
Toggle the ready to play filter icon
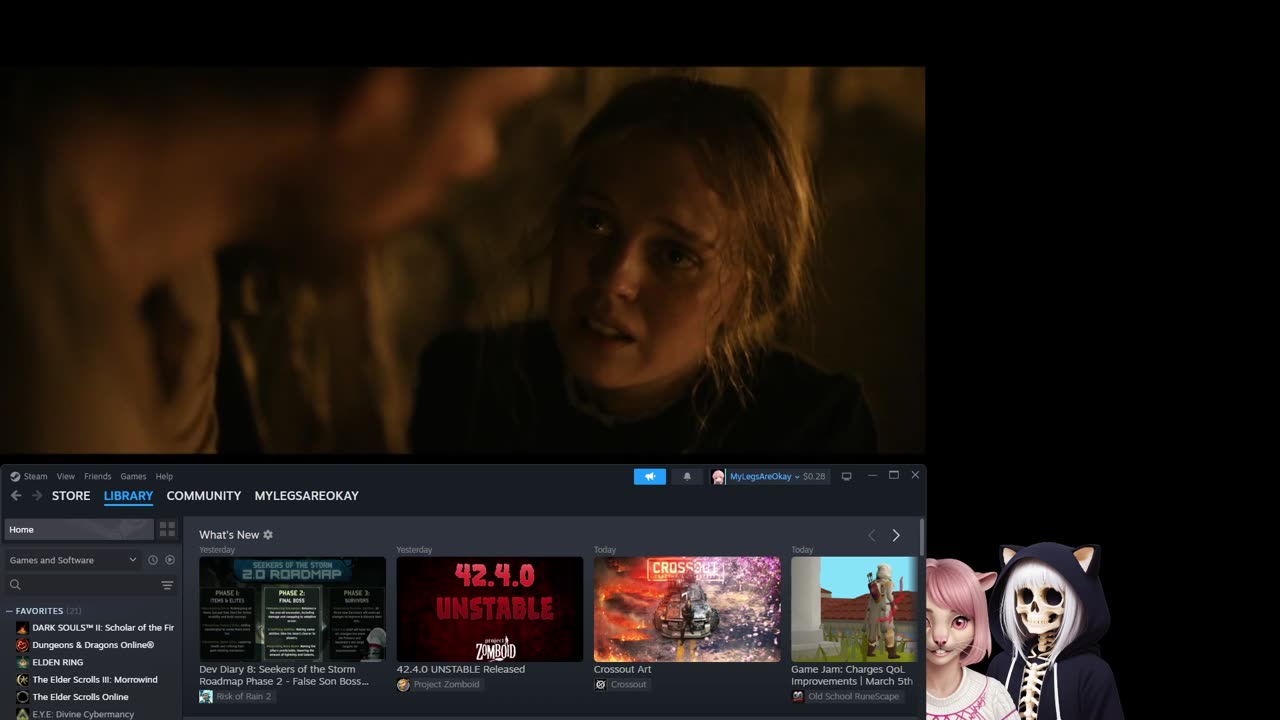pos(170,560)
